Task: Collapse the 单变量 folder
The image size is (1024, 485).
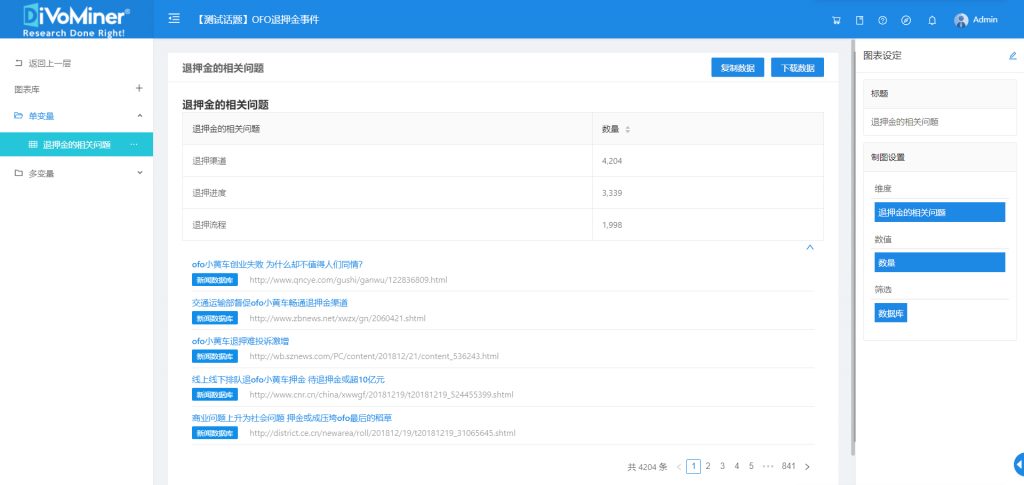Action: pos(140,116)
